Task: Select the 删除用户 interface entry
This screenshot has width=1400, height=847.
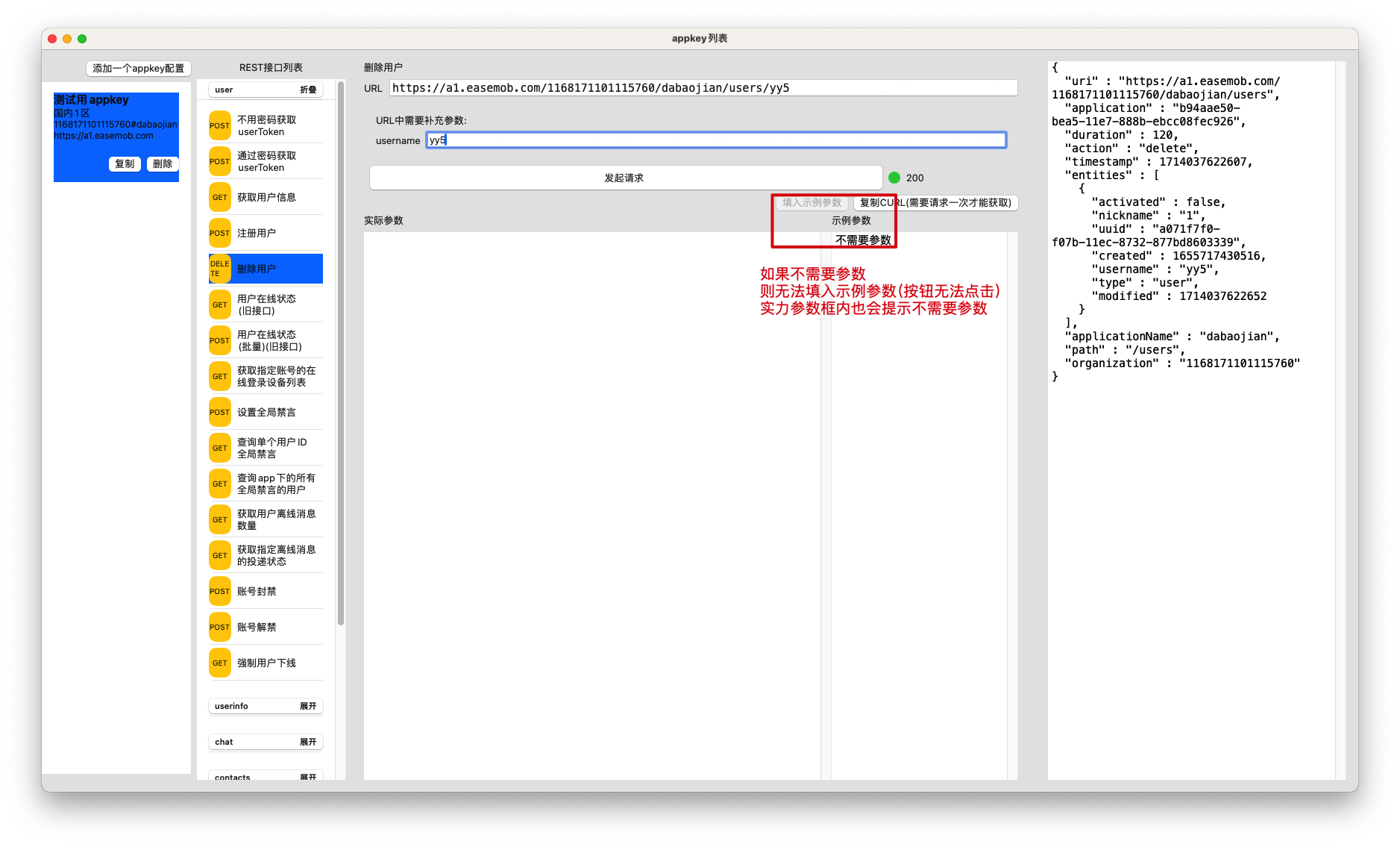Action: coord(266,269)
